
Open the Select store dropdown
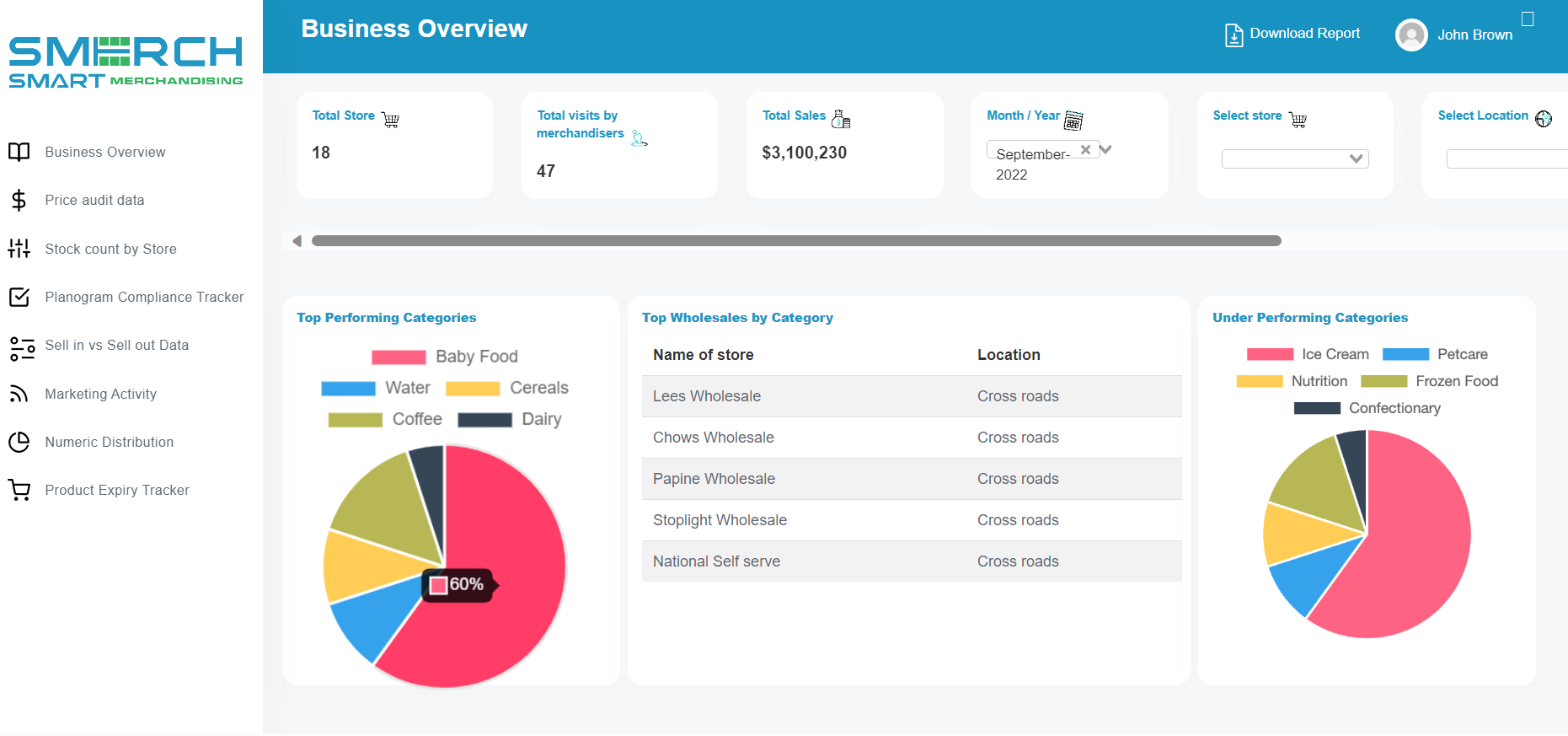1295,159
